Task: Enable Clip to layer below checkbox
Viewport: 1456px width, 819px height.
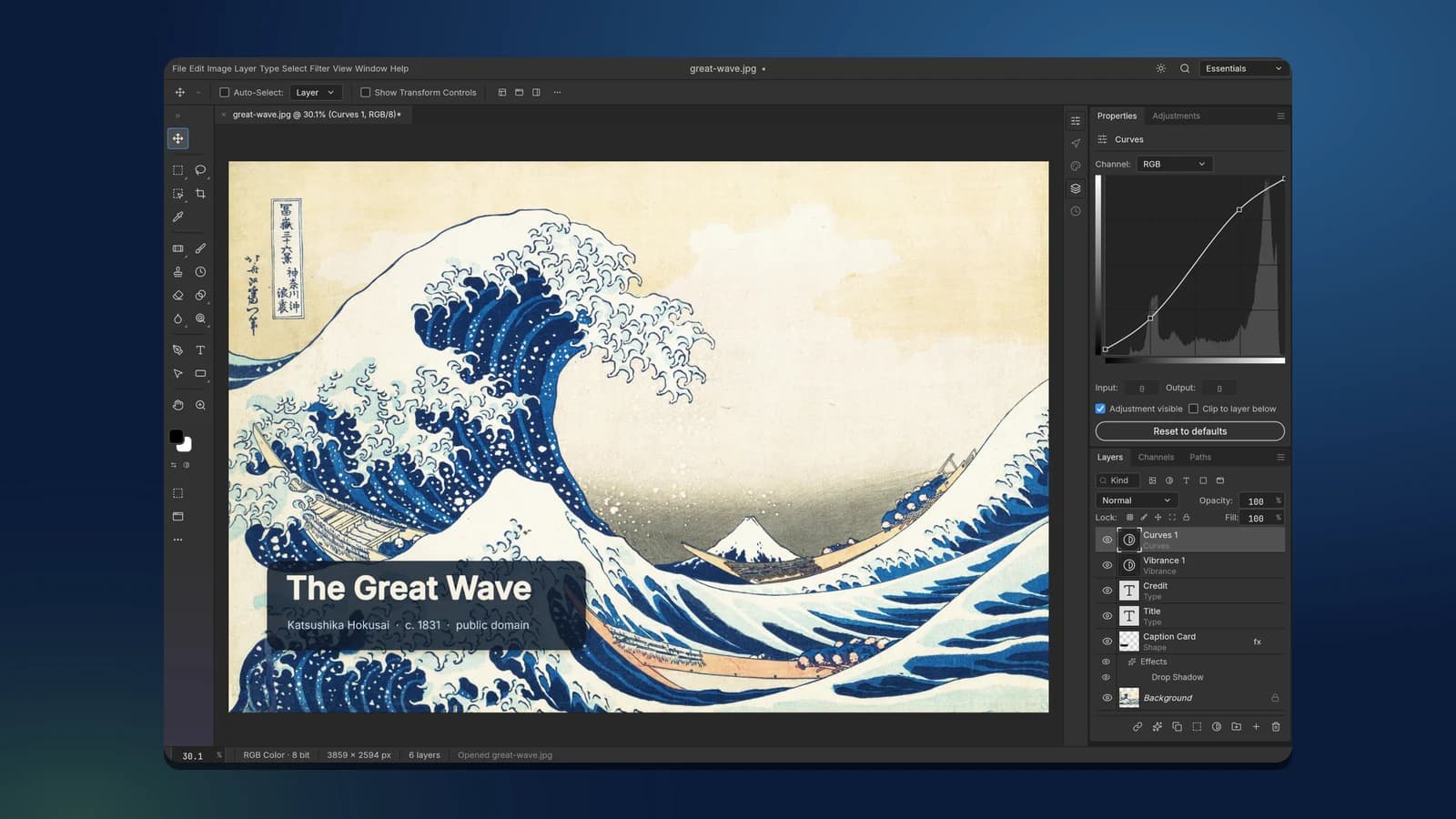Action: [1193, 409]
